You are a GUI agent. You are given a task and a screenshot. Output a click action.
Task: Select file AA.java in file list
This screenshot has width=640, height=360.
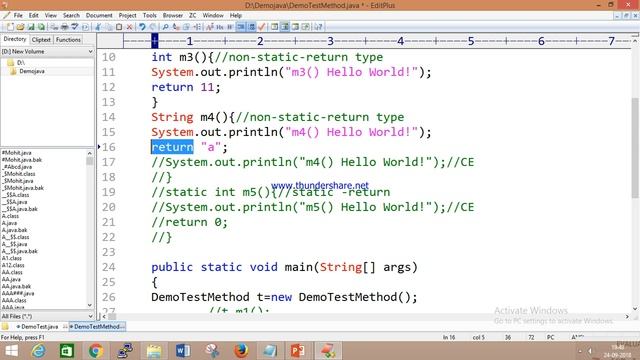click(x=11, y=279)
